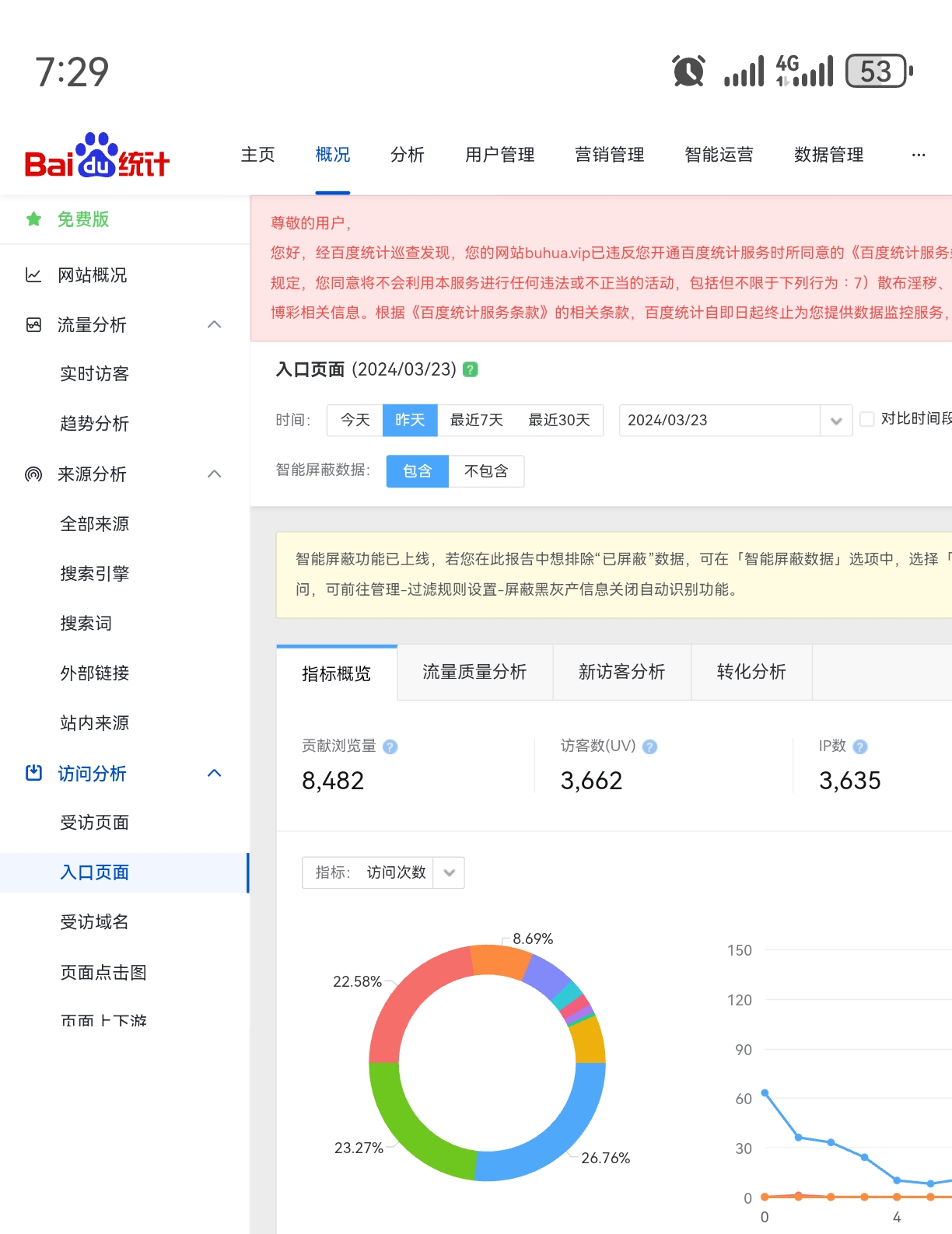Click the green star 免费版 icon
Viewport: 952px width, 1234px height.
pyautogui.click(x=33, y=219)
